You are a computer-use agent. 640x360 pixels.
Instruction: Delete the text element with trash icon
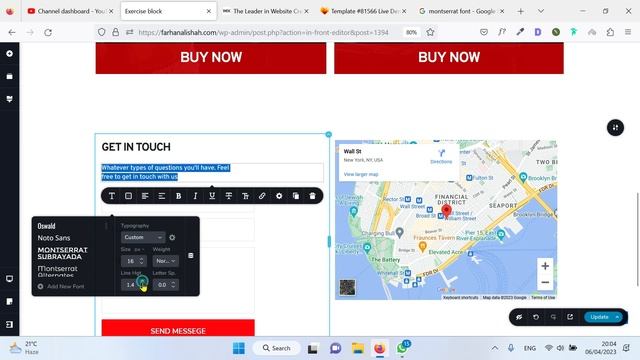[312, 196]
